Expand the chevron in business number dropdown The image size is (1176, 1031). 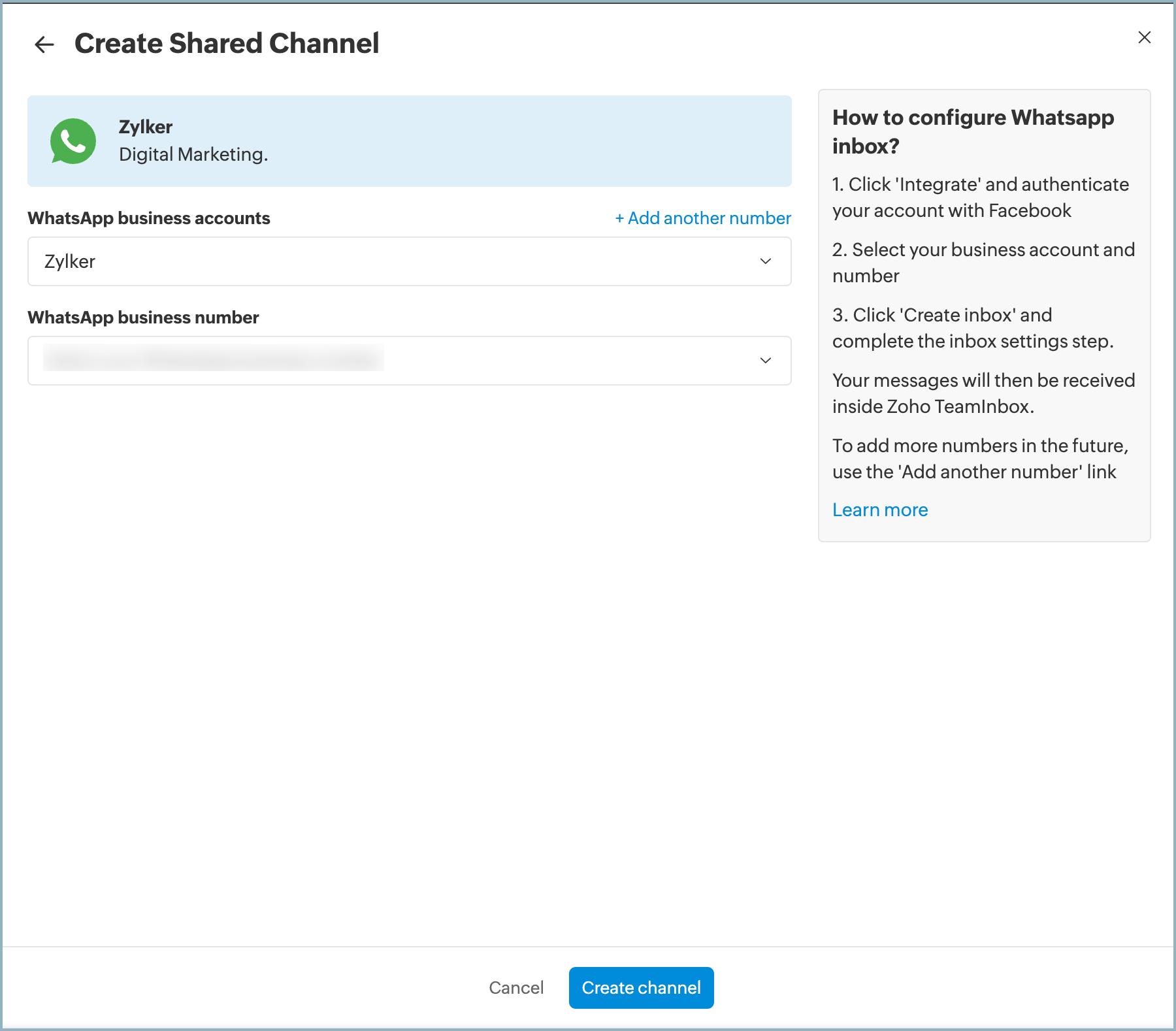(x=765, y=361)
